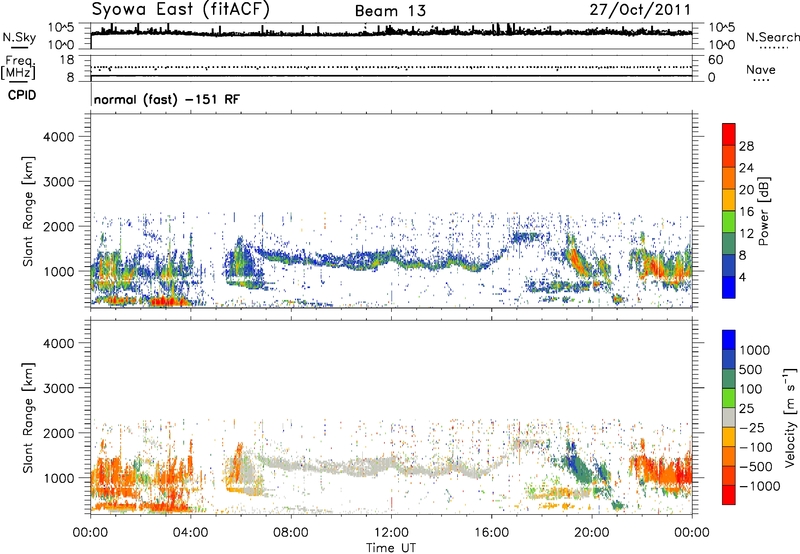The image size is (800, 554).
Task: Click the 'N.Search' legend label
Action: pos(772,37)
